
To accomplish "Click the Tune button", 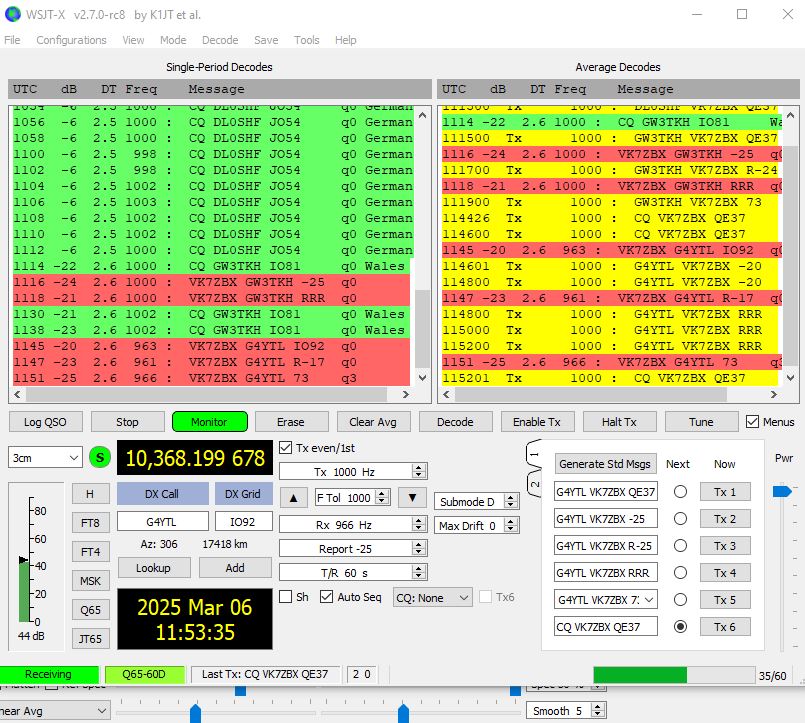I will click(x=701, y=422).
